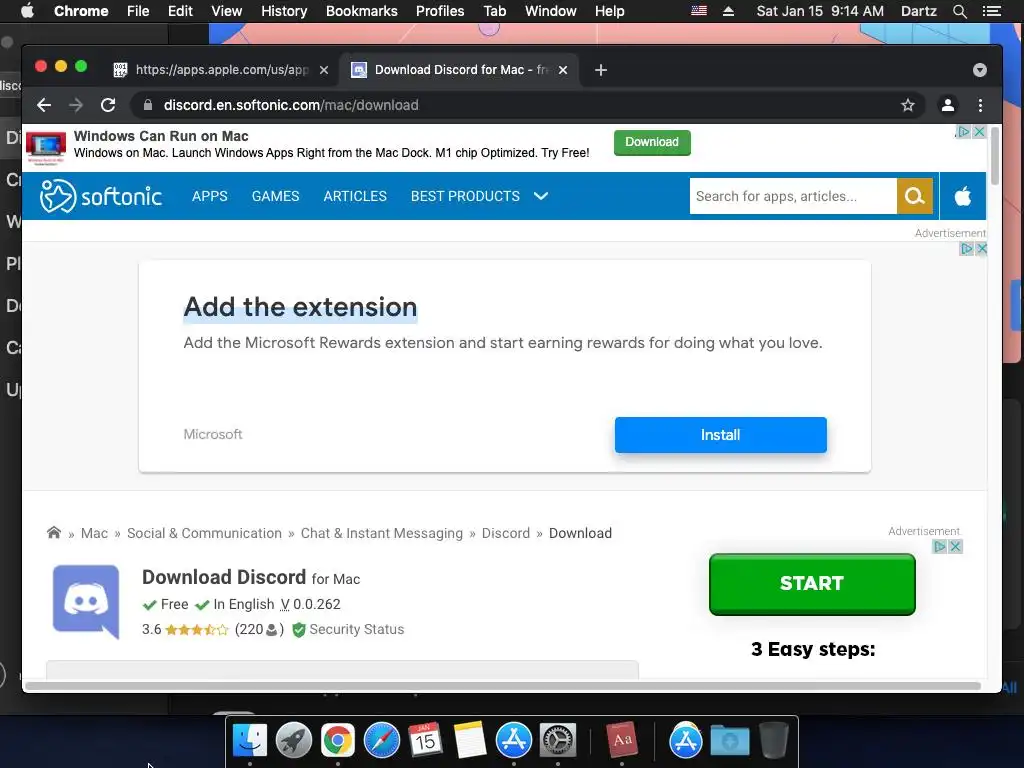Select the Apple platform icon in Softonic header
1024x768 pixels.
pos(963,196)
